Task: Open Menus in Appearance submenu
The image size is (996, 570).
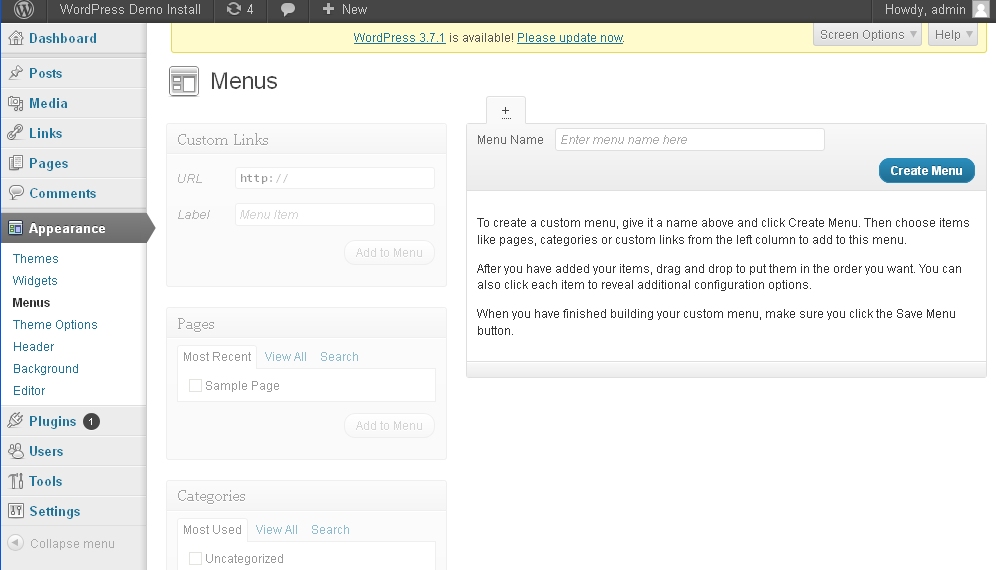Action: click(x=31, y=302)
